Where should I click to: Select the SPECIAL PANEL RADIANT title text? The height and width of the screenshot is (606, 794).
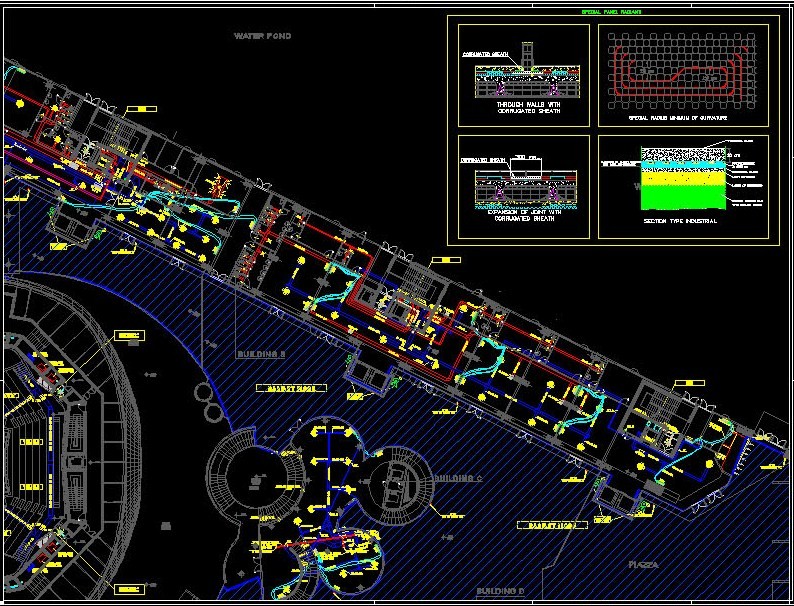[612, 12]
